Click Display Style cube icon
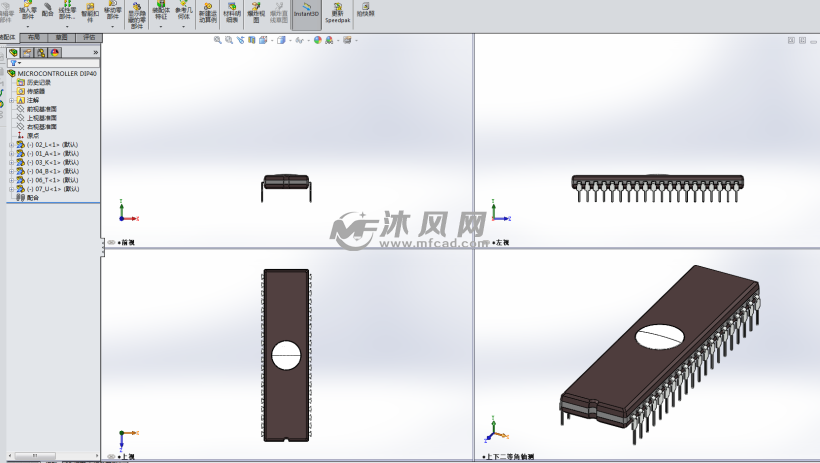The width and height of the screenshot is (820, 463). point(281,40)
